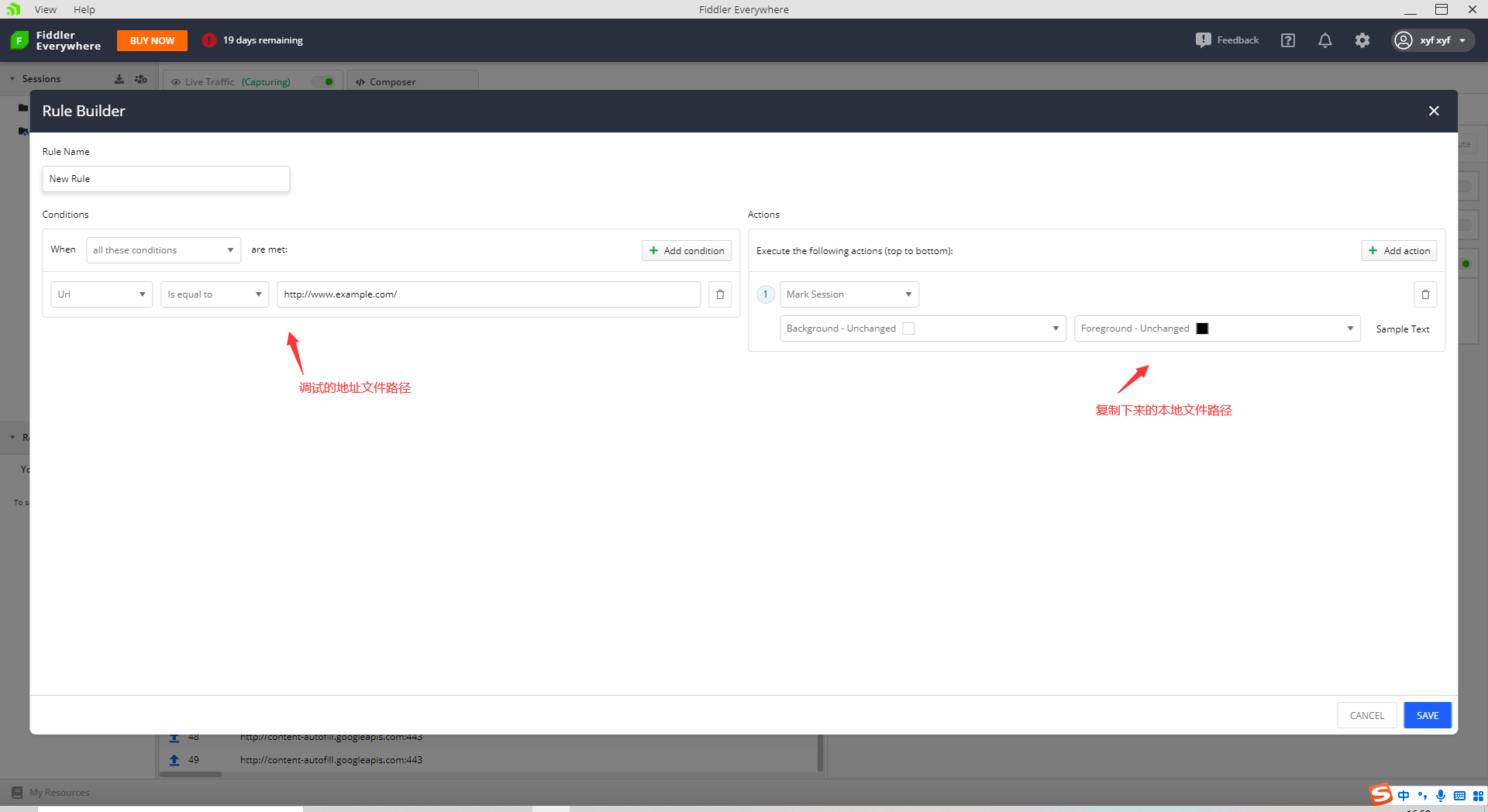
Task: Click the Rule Name input field
Action: [166, 179]
